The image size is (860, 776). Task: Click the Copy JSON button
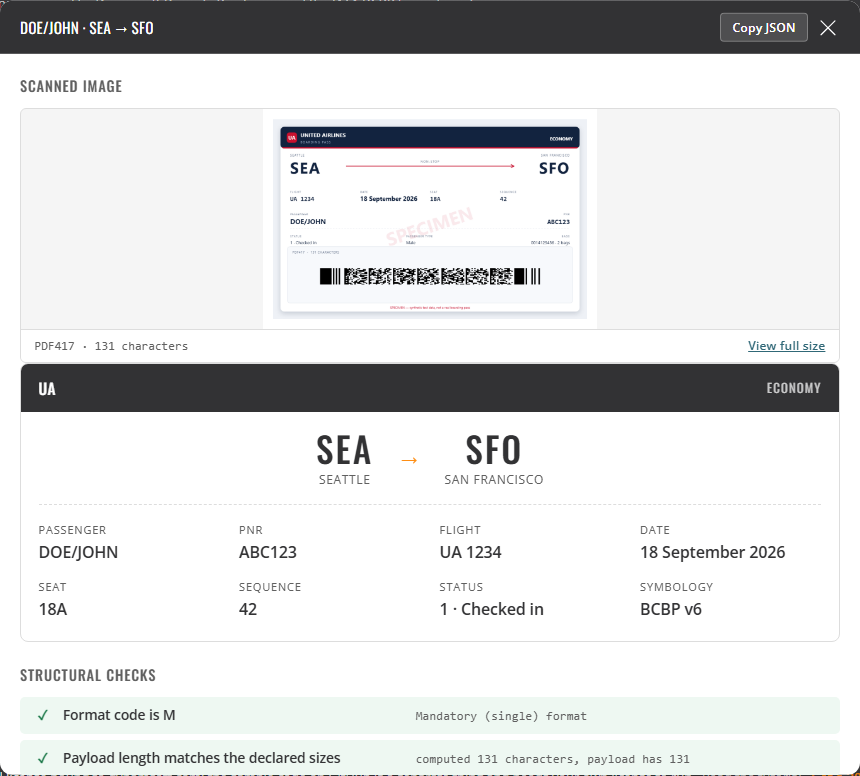763,27
